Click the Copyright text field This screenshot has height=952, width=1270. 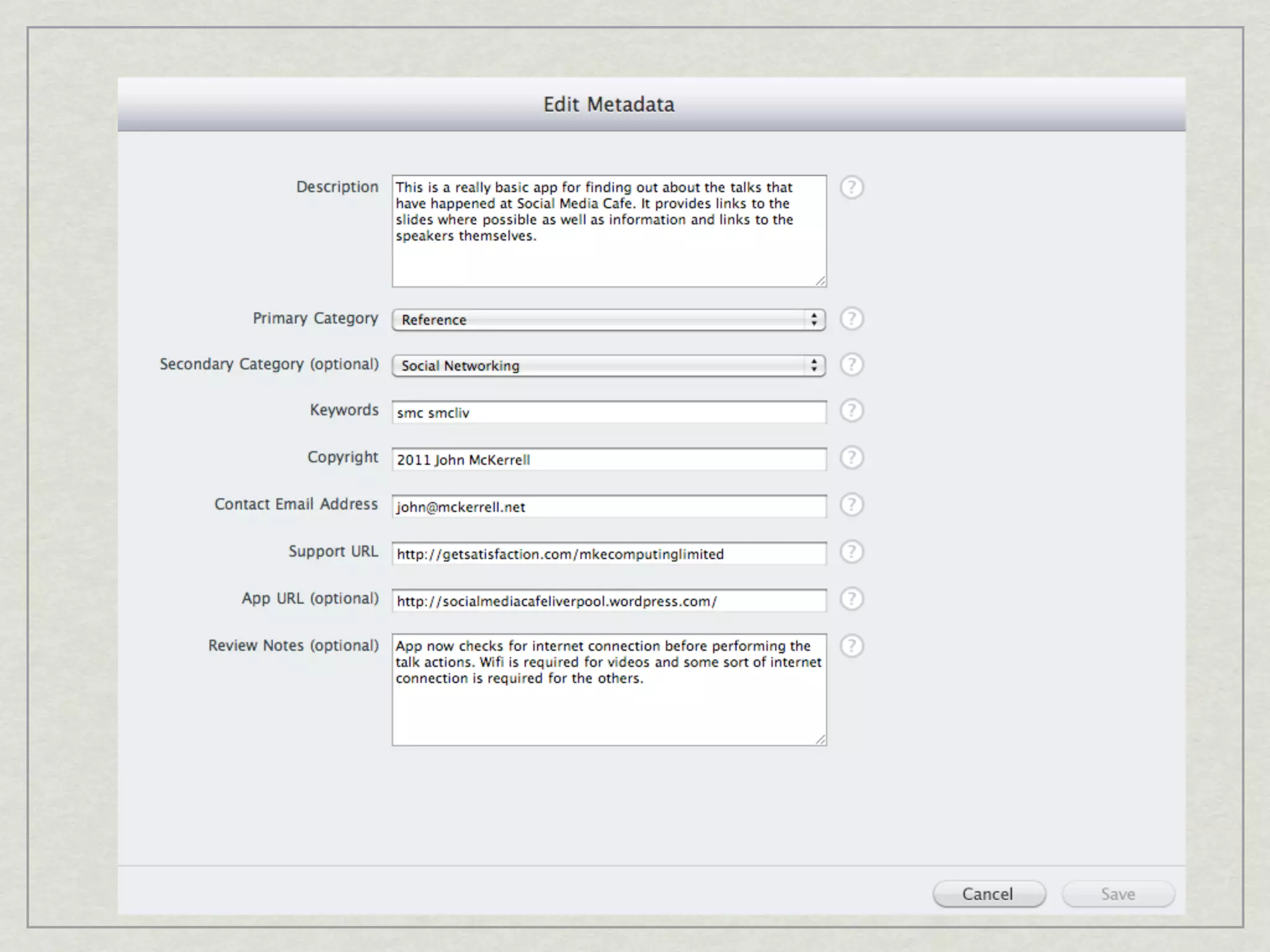point(609,460)
